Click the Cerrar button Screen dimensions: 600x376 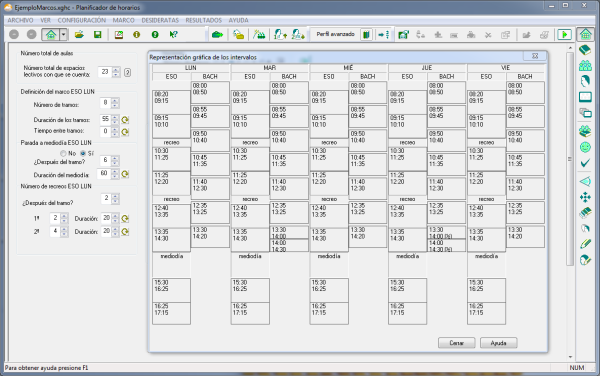(457, 343)
